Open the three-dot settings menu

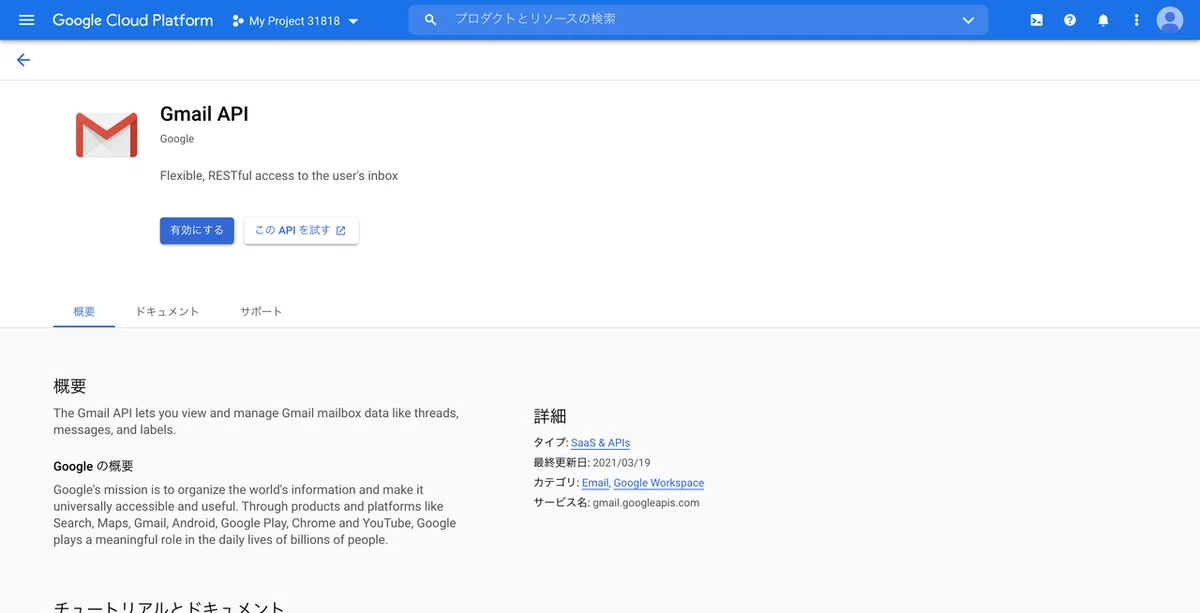1136,20
